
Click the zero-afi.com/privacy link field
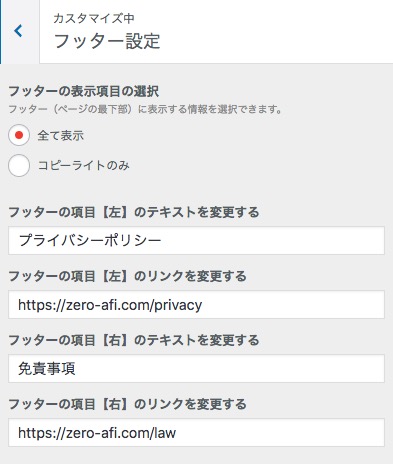tap(196, 304)
